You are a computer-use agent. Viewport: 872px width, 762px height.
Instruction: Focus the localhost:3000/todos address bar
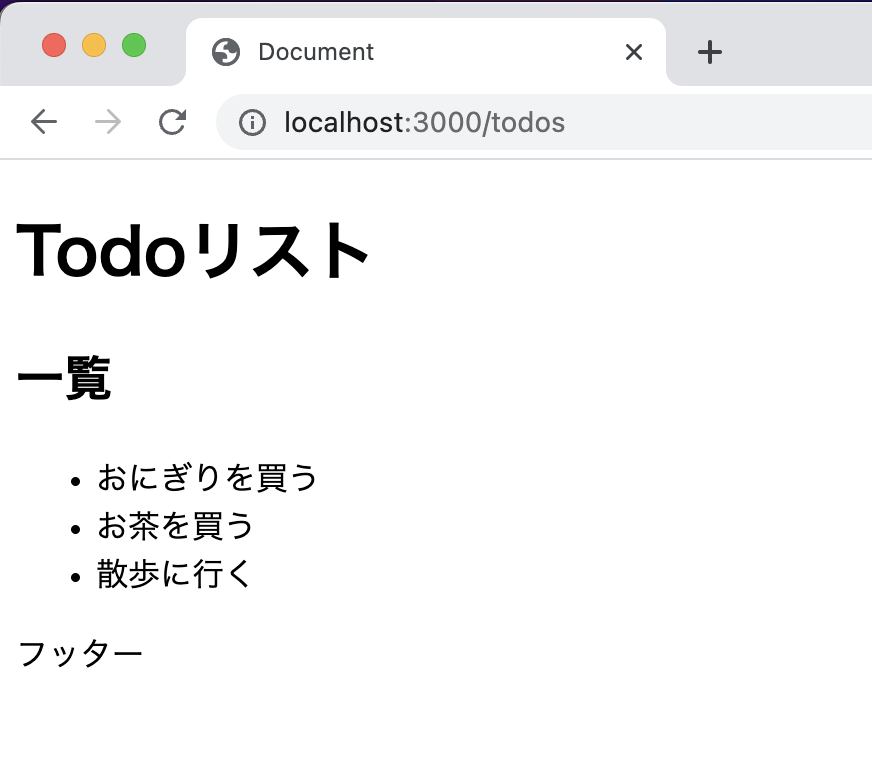(x=545, y=122)
